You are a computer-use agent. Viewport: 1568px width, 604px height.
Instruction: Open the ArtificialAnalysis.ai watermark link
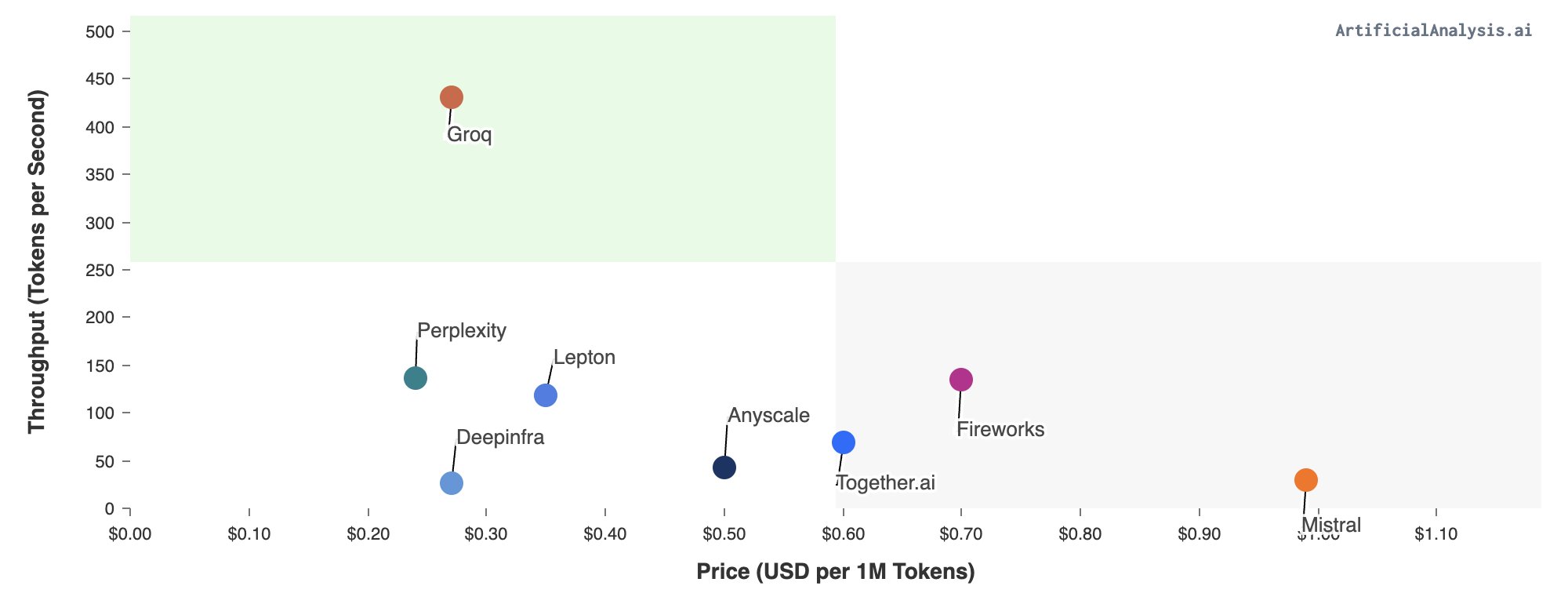[x=1433, y=31]
